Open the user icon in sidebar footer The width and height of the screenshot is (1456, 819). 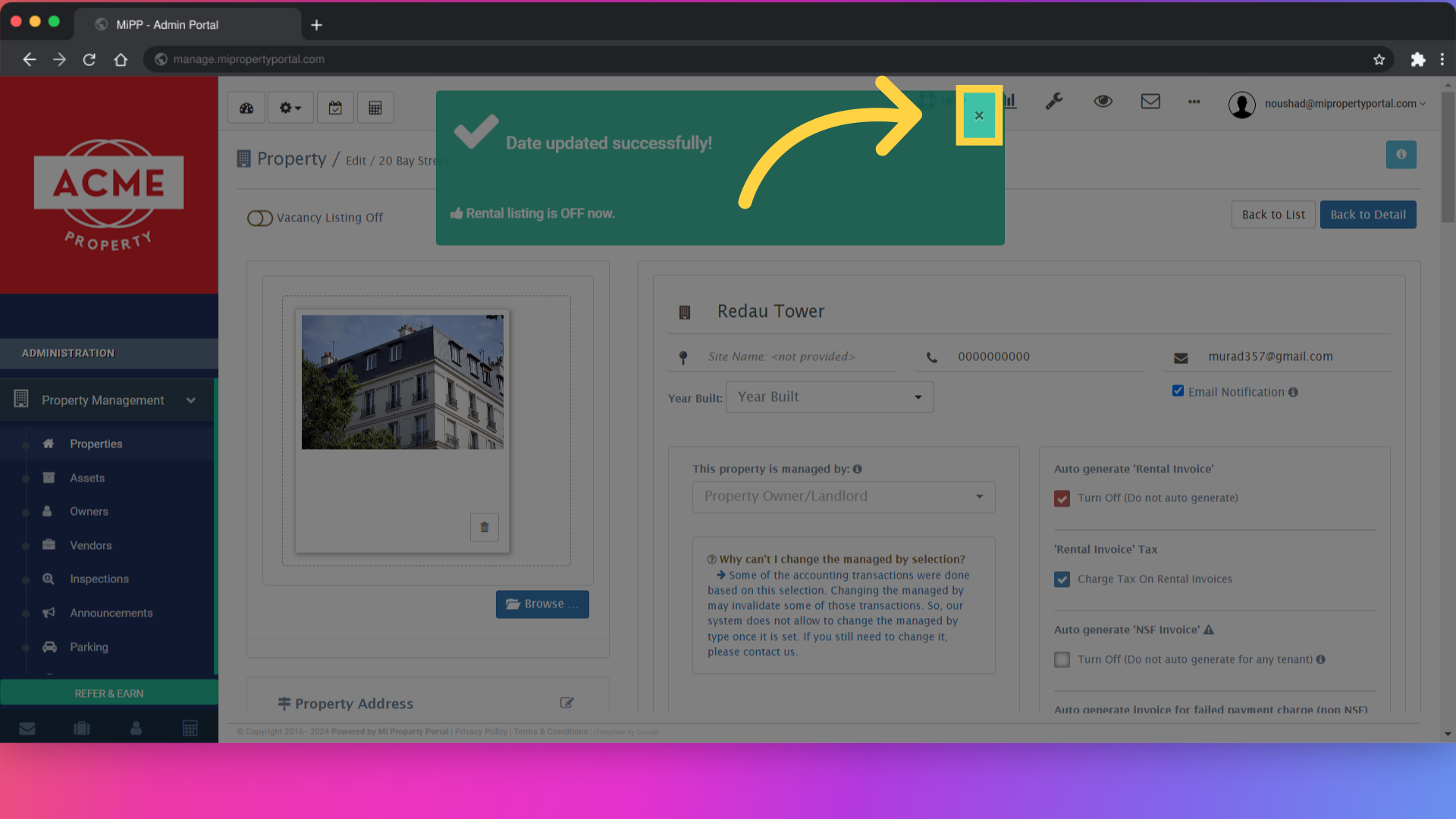coord(136,729)
